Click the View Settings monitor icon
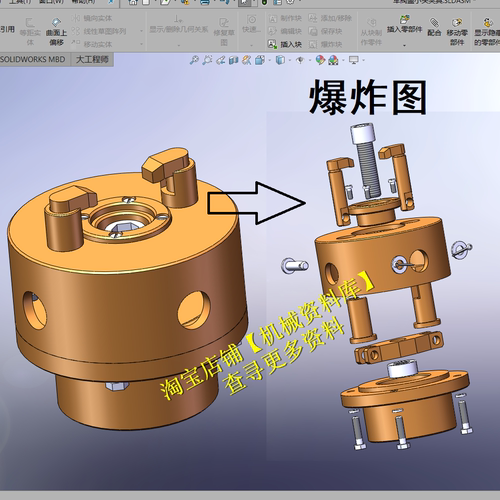The height and width of the screenshot is (500, 500). pyautogui.click(x=354, y=60)
